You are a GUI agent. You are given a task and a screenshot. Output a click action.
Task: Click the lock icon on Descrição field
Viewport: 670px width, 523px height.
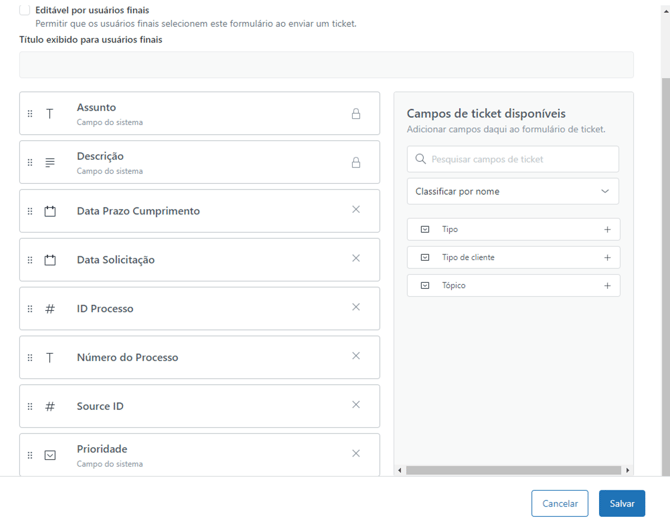tap(356, 162)
